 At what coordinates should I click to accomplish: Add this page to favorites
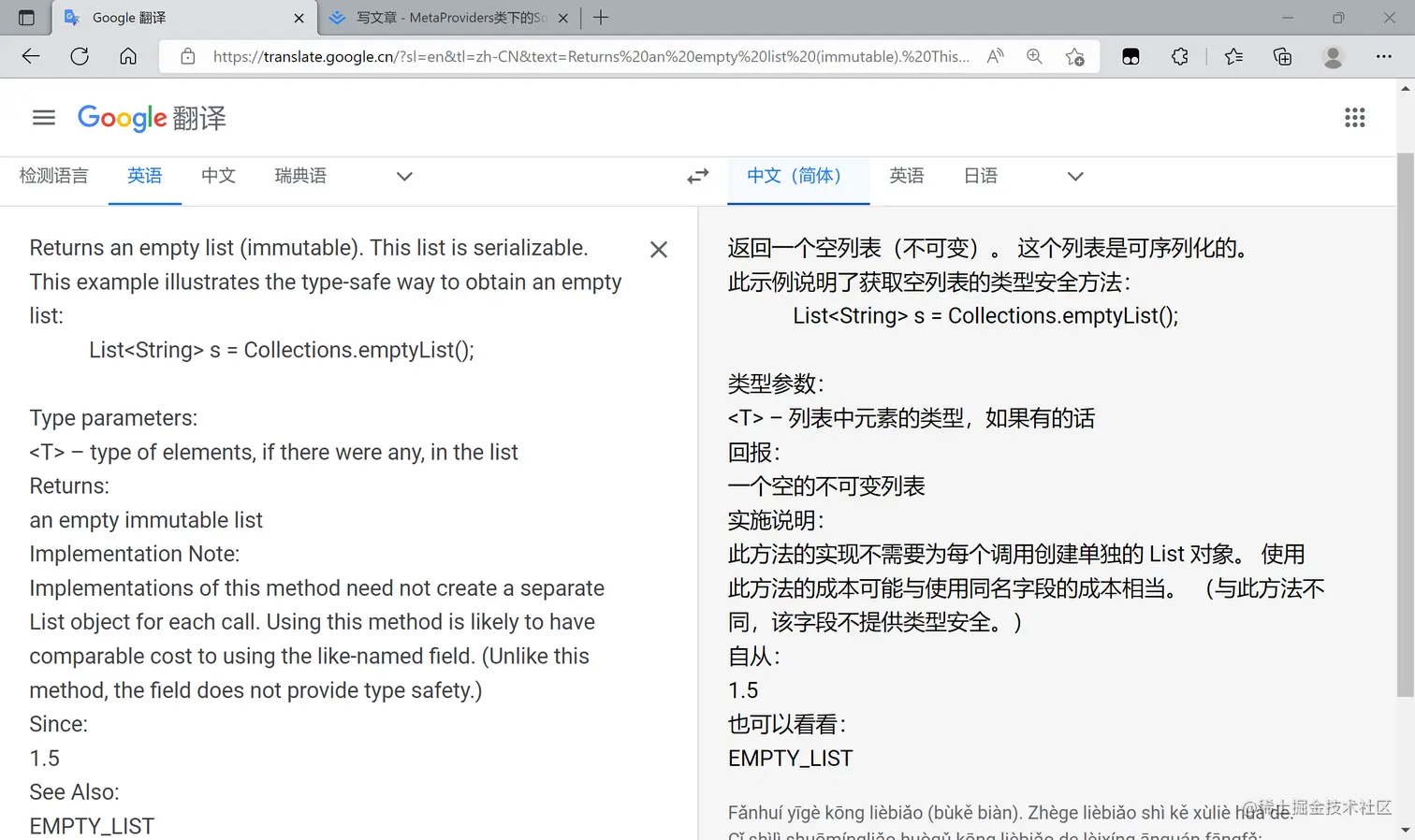[1075, 57]
